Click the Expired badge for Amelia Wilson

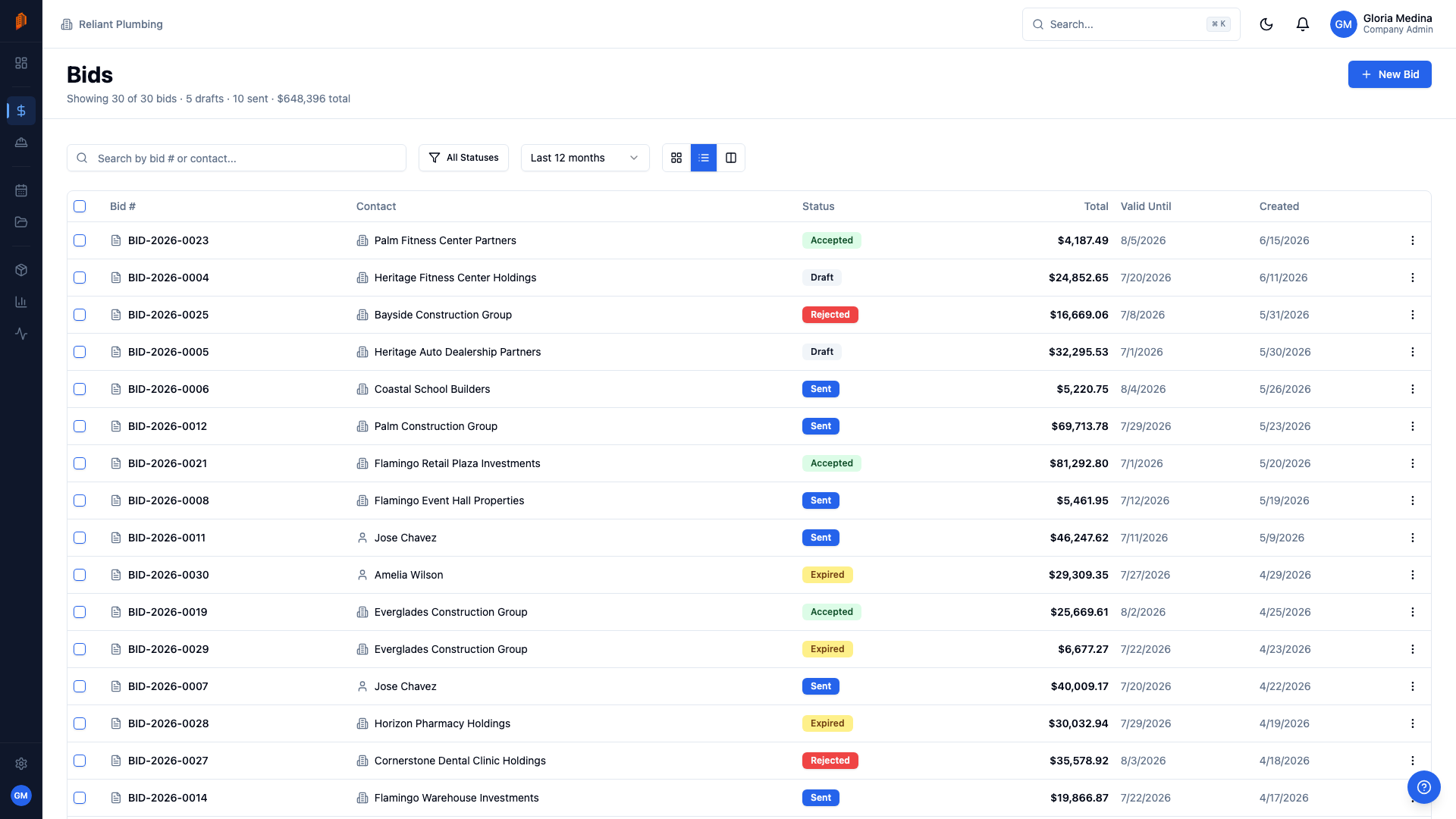(827, 575)
